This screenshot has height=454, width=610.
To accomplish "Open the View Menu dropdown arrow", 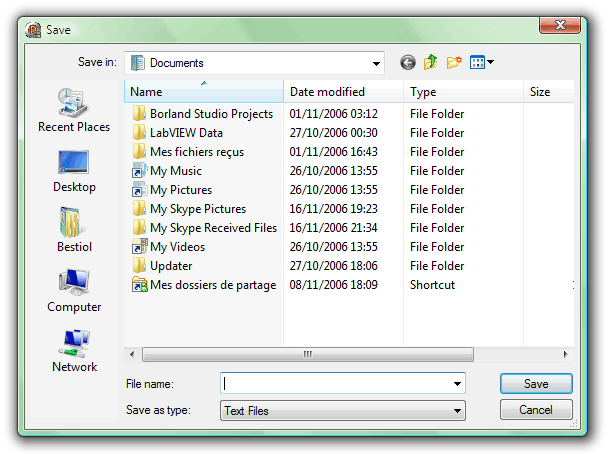I will click(491, 63).
